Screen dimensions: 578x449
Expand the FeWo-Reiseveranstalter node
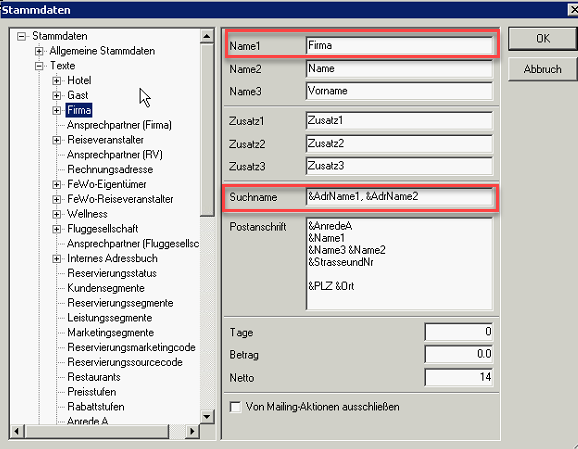coord(56,199)
